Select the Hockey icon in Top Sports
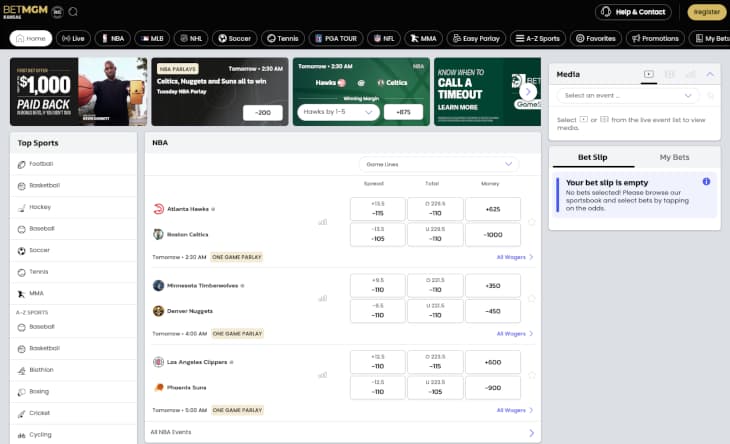Screen dimensions: 730x444 coord(21,208)
